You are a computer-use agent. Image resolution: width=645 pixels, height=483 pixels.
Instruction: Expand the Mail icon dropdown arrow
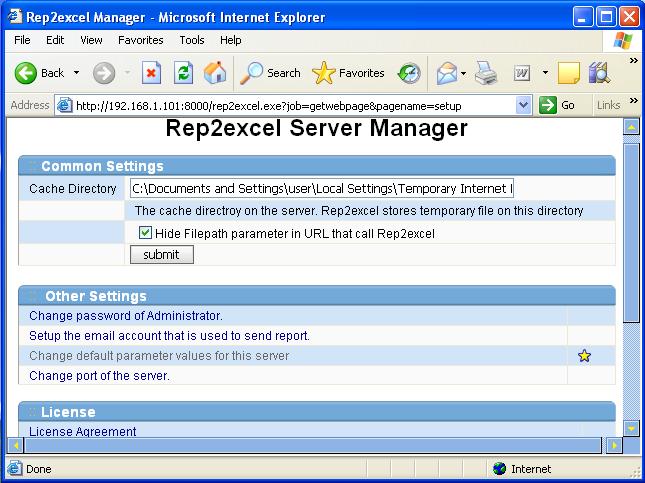click(x=463, y=73)
